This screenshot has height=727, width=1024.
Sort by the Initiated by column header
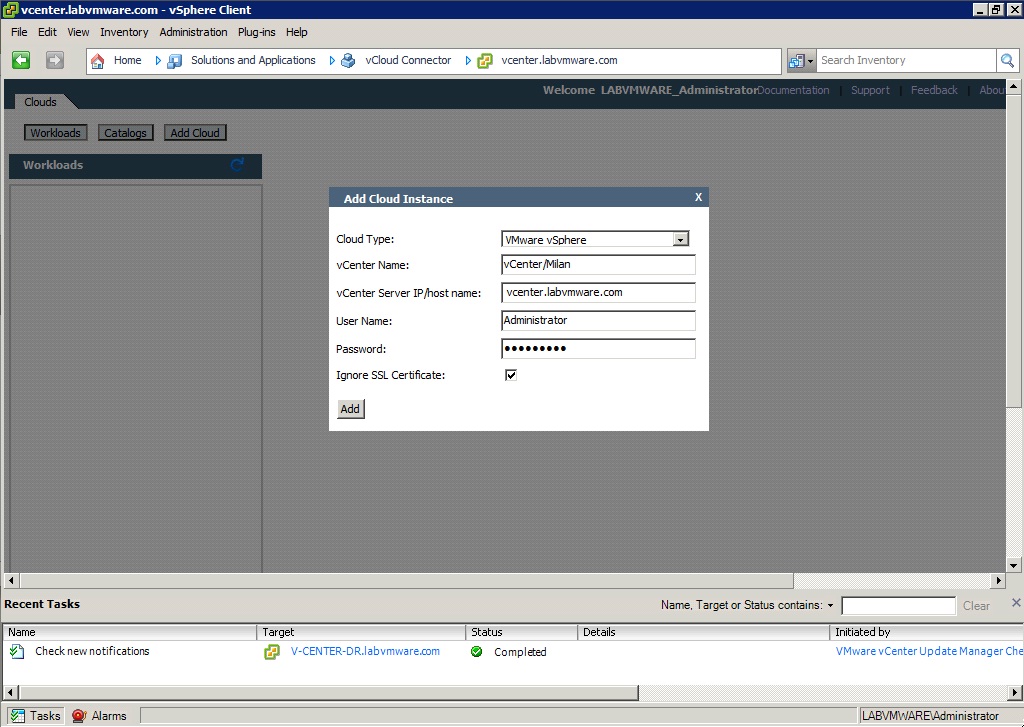click(927, 632)
